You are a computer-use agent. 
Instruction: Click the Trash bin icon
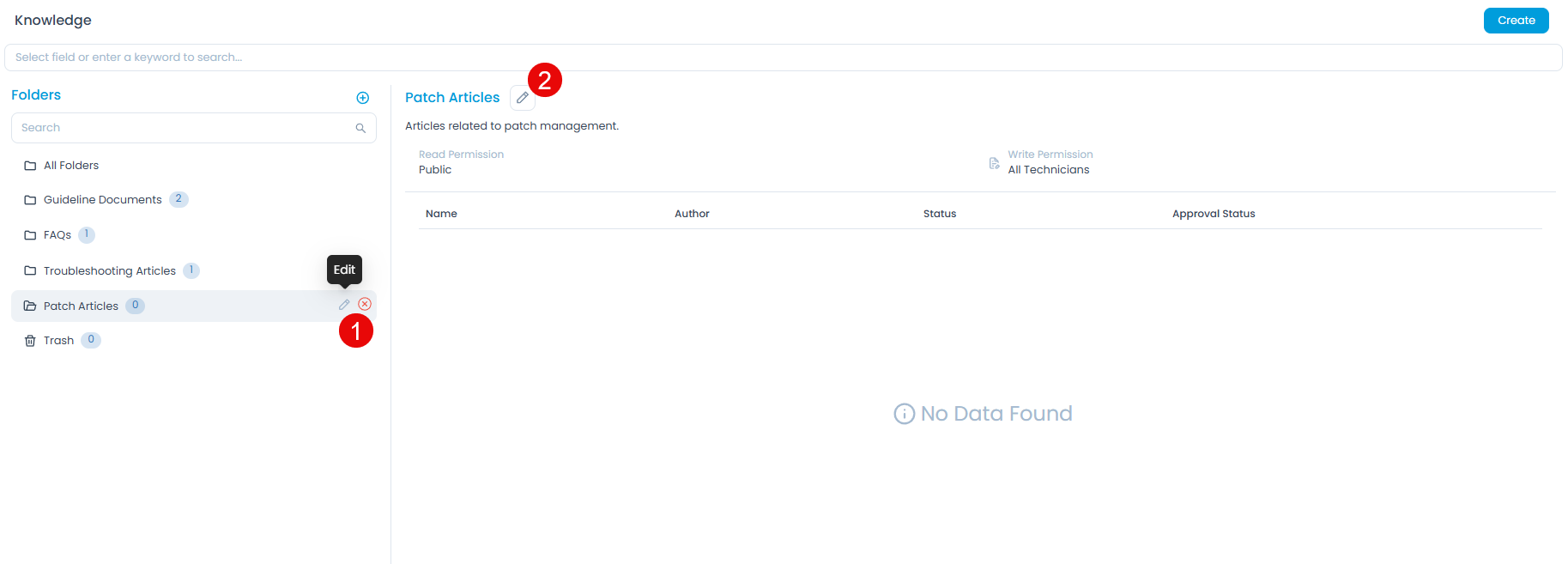30,341
